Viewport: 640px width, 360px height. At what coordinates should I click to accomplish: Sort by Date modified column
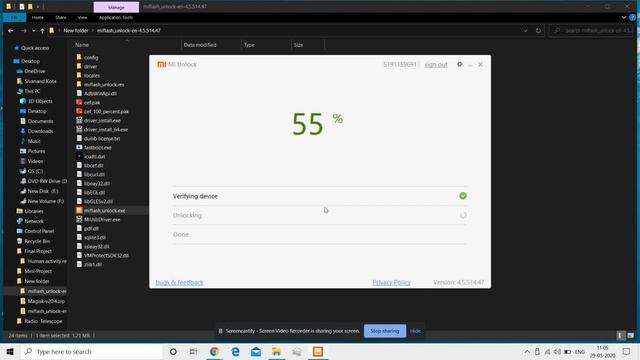(x=200, y=45)
